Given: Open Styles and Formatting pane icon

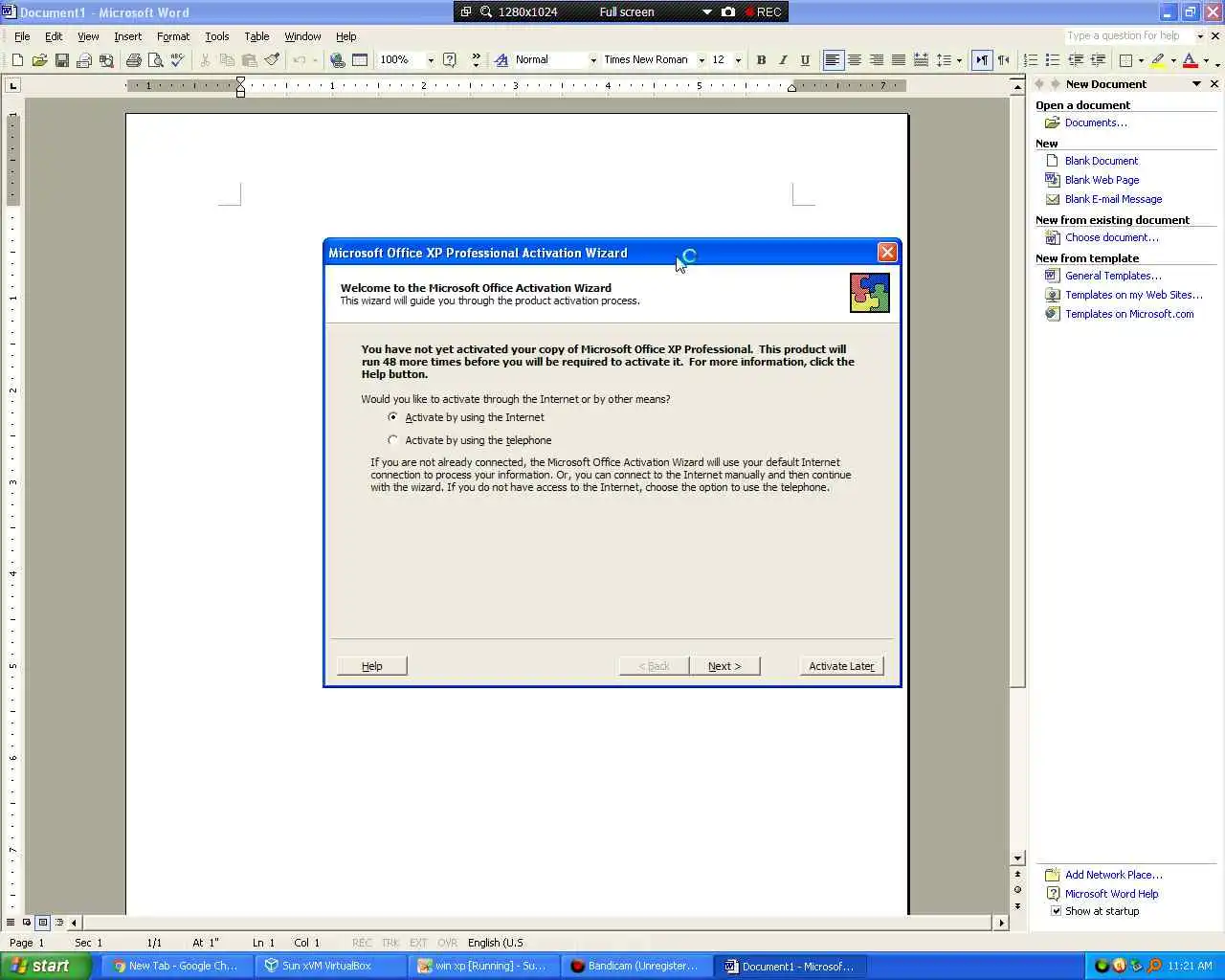Looking at the screenshot, I should tap(501, 59).
